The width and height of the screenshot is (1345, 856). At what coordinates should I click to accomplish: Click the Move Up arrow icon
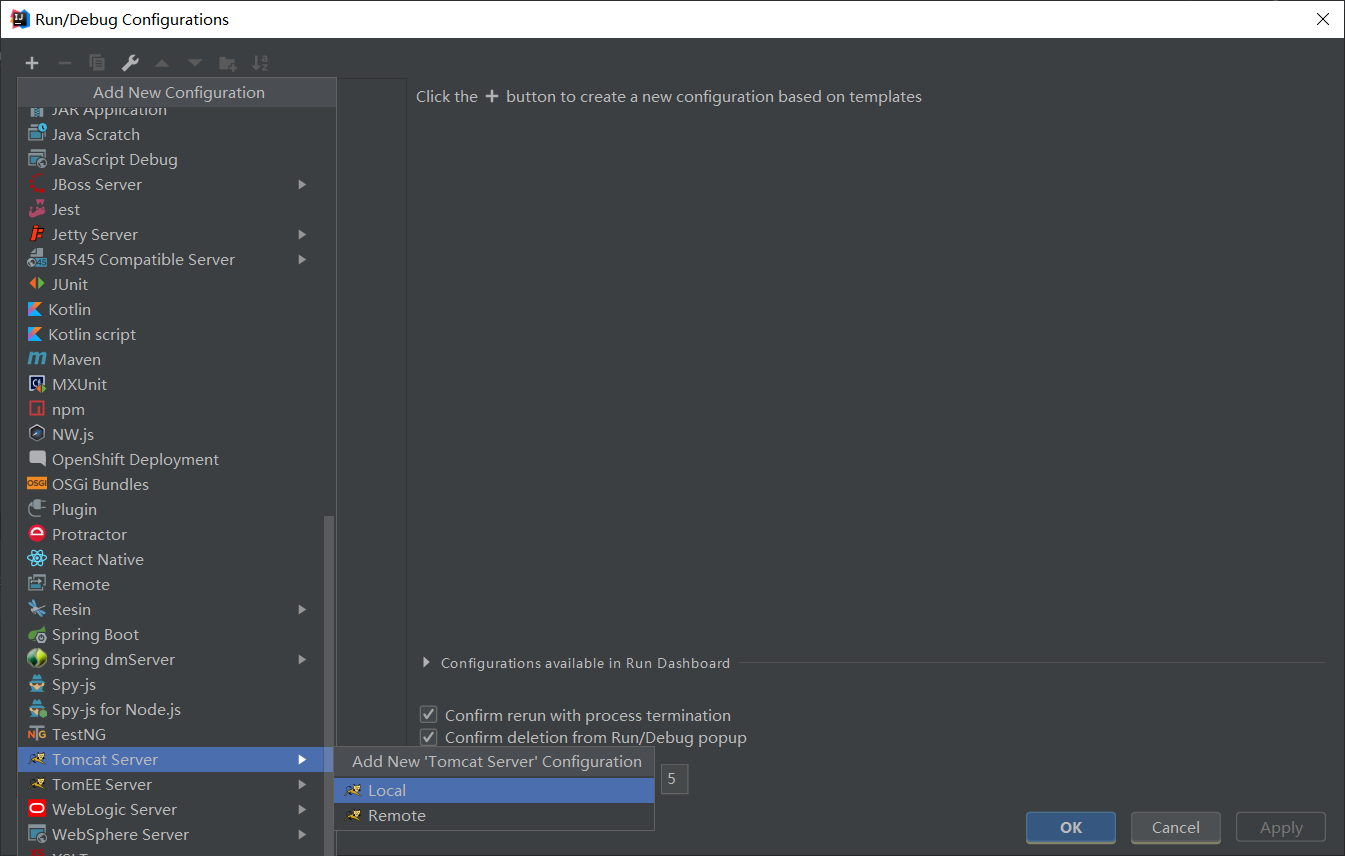coord(162,63)
